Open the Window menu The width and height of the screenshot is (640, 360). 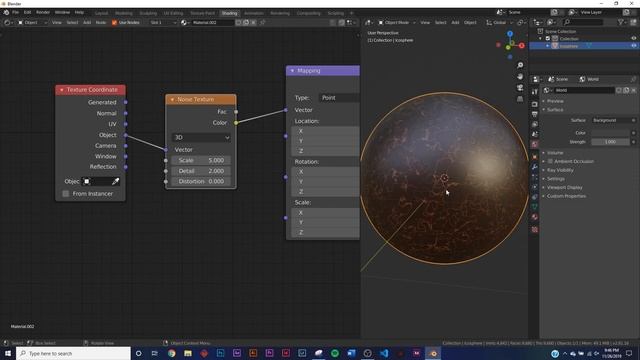click(62, 13)
